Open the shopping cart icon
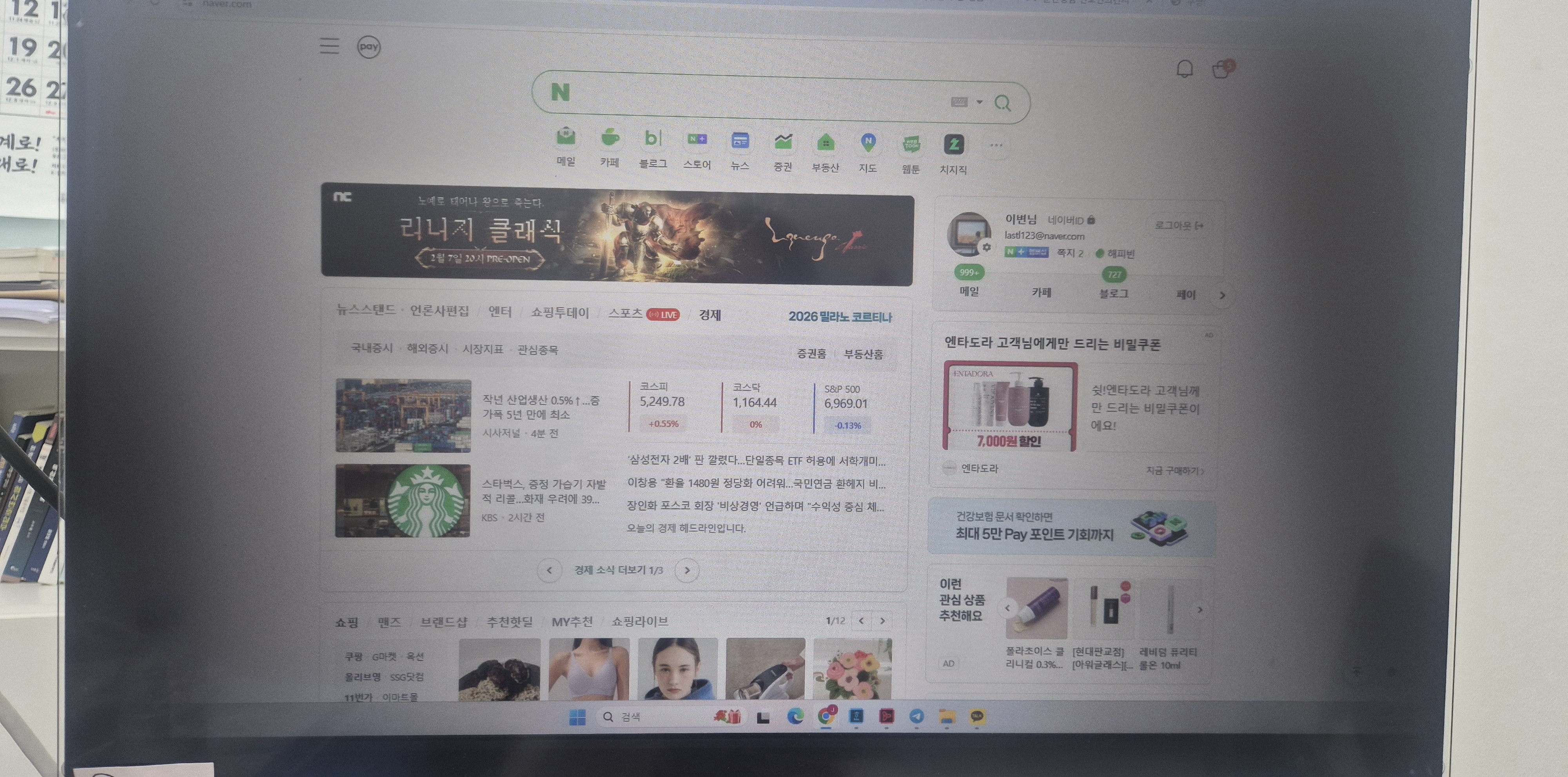Image resolution: width=1568 pixels, height=777 pixels. [1221, 69]
